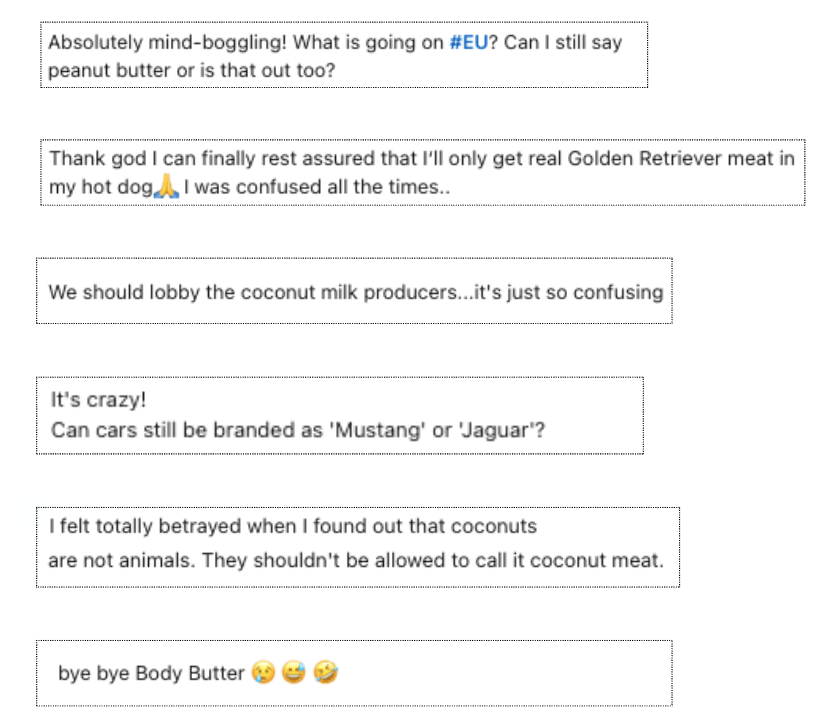Click the praying hands emoji
This screenshot has height=723, width=837.
[x=166, y=187]
